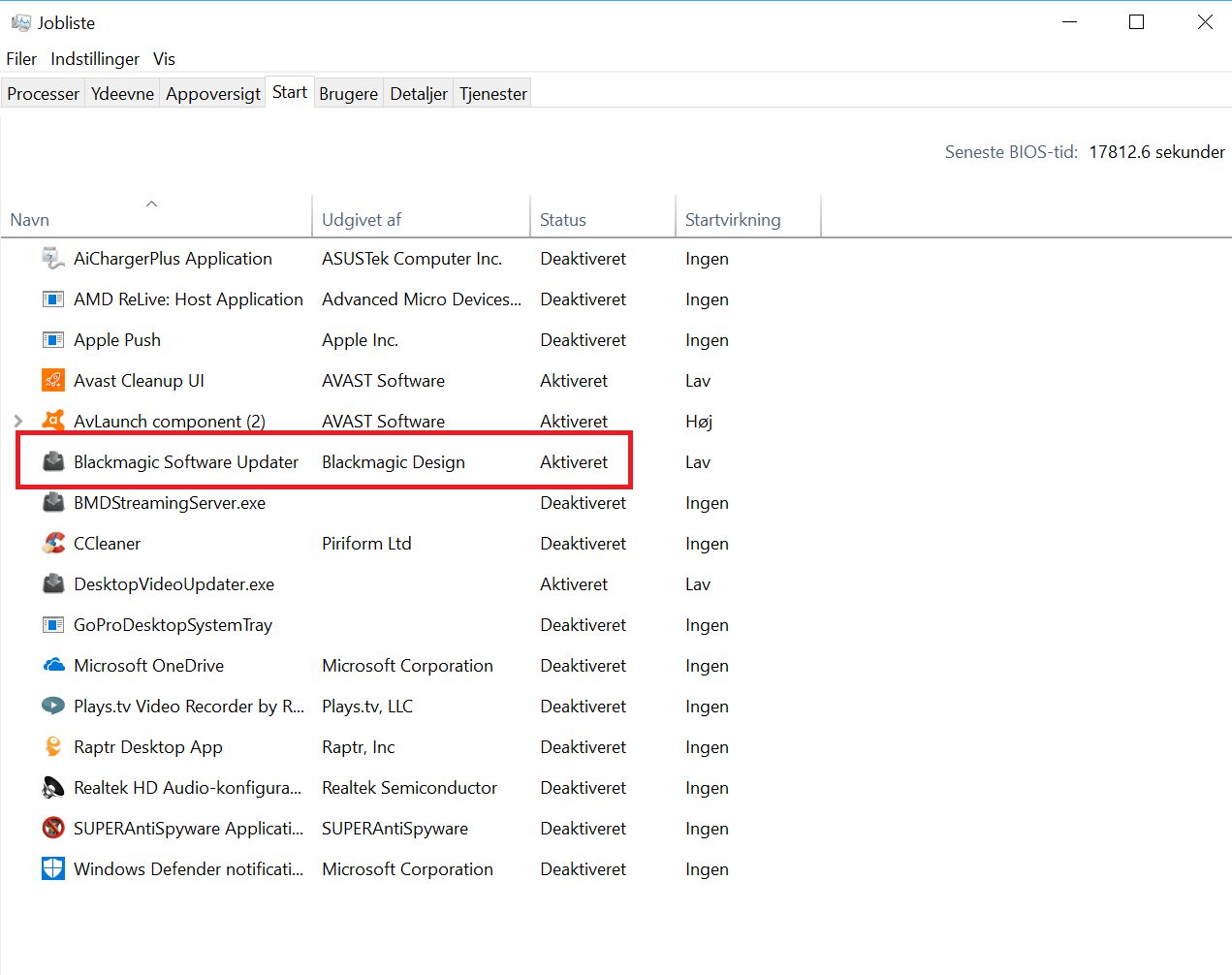The image size is (1232, 975).
Task: Click the Plays.tv Video Recorder icon
Action: tap(53, 707)
